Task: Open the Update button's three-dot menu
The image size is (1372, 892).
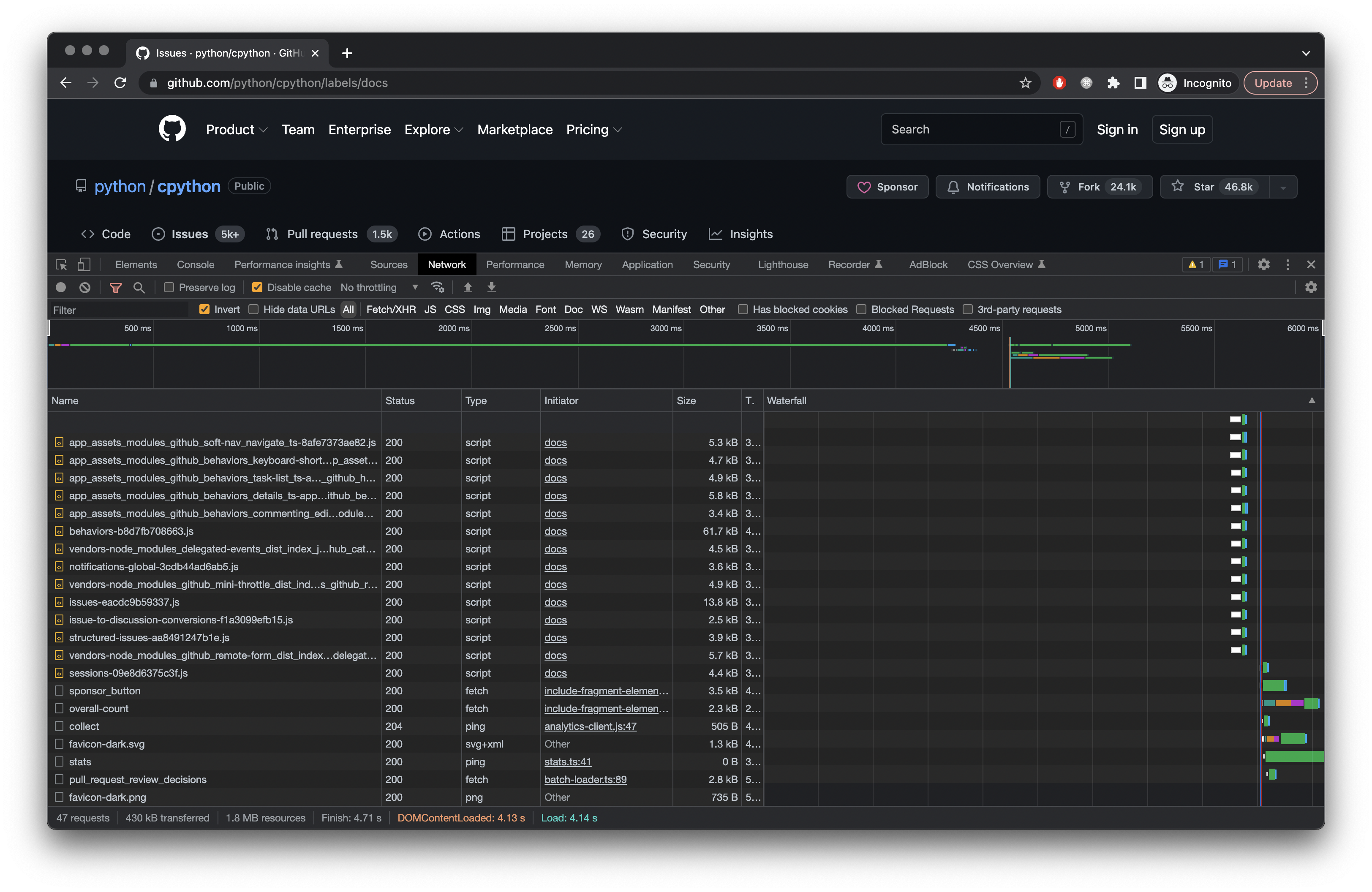Action: click(x=1306, y=83)
